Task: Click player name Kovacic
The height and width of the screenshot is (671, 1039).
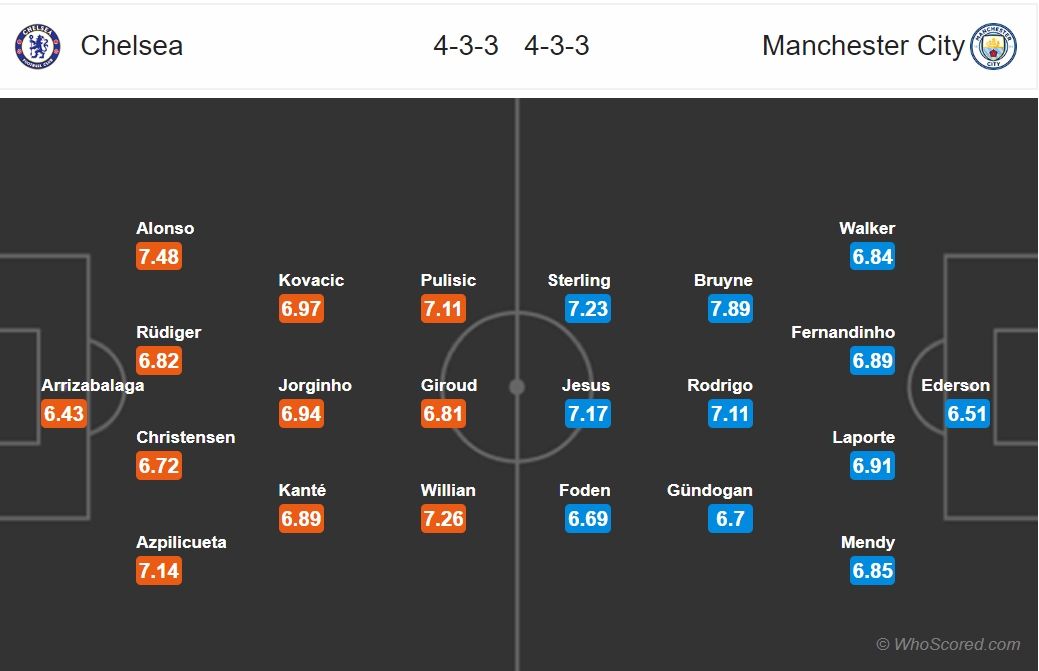Action: pos(311,280)
